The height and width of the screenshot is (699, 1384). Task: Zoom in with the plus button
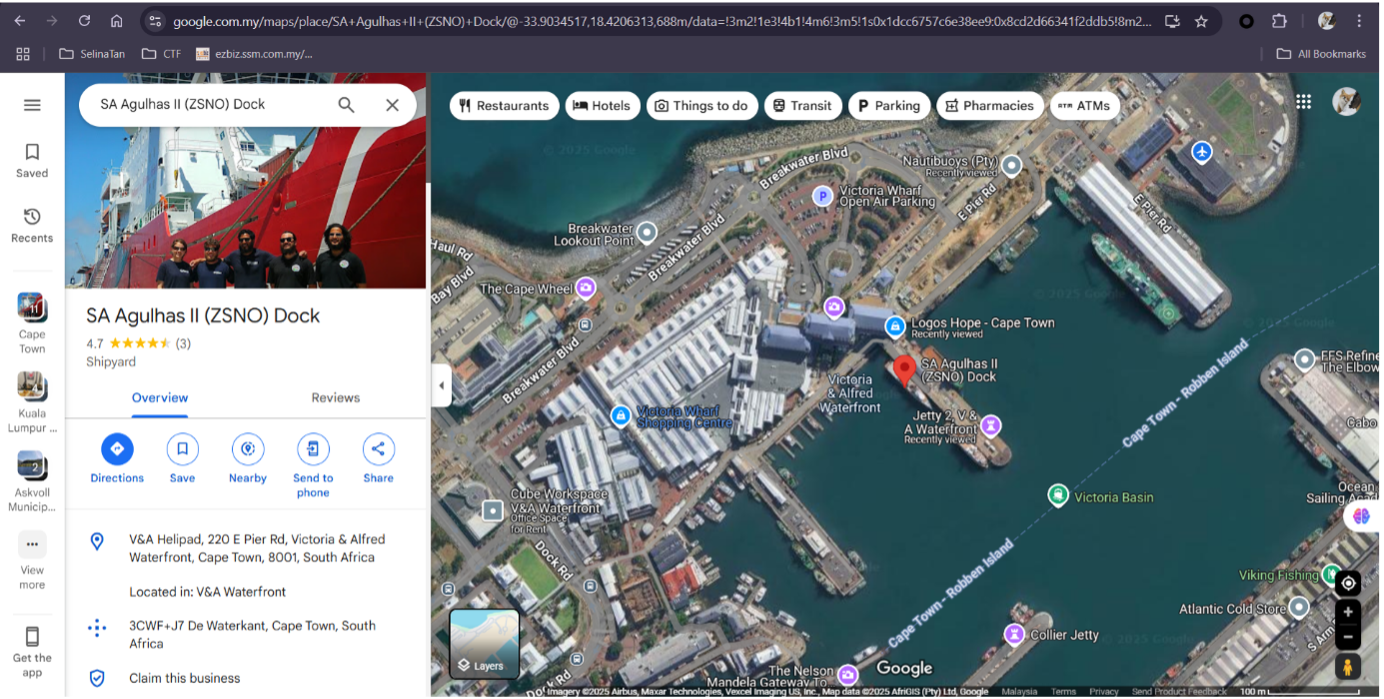[1348, 612]
